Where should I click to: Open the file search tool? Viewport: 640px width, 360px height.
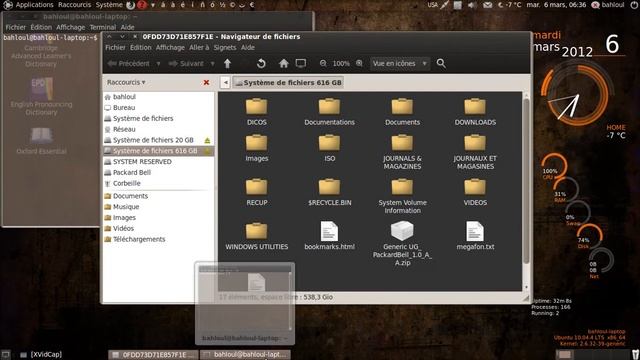(x=441, y=63)
